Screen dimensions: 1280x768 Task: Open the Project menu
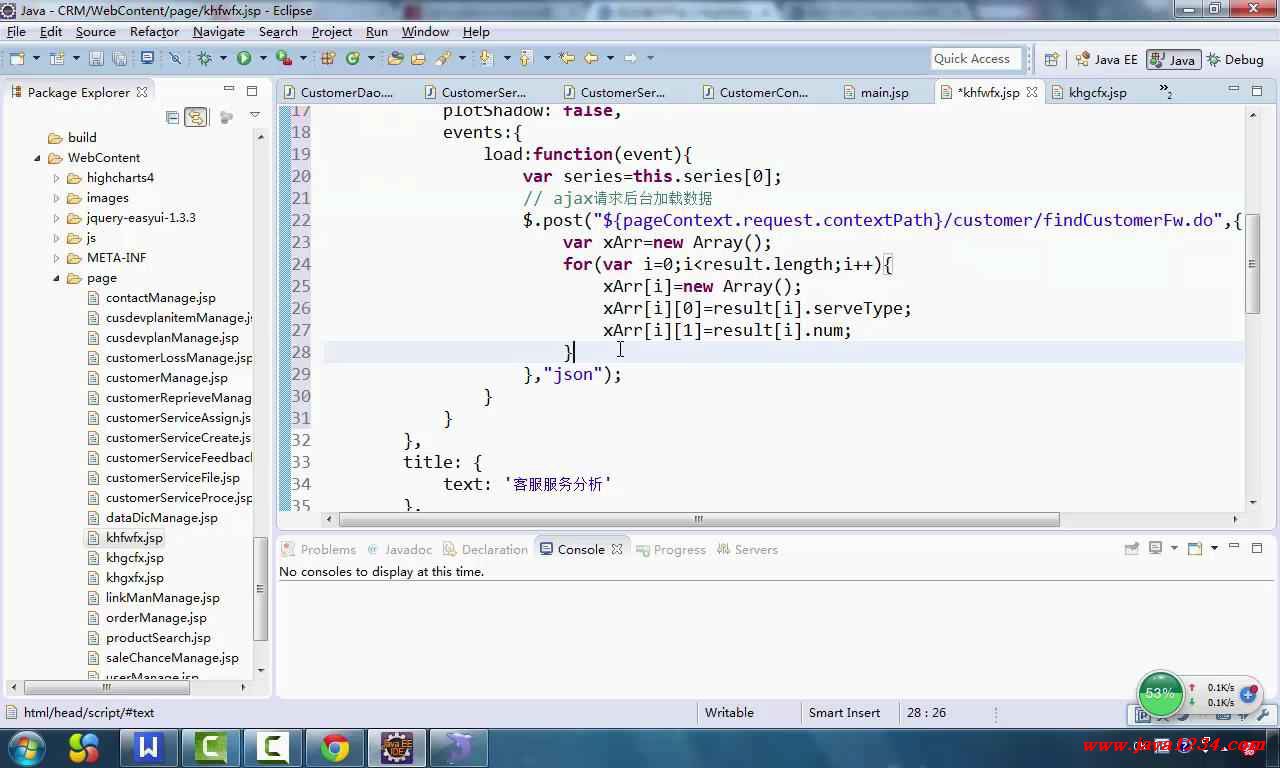point(331,31)
